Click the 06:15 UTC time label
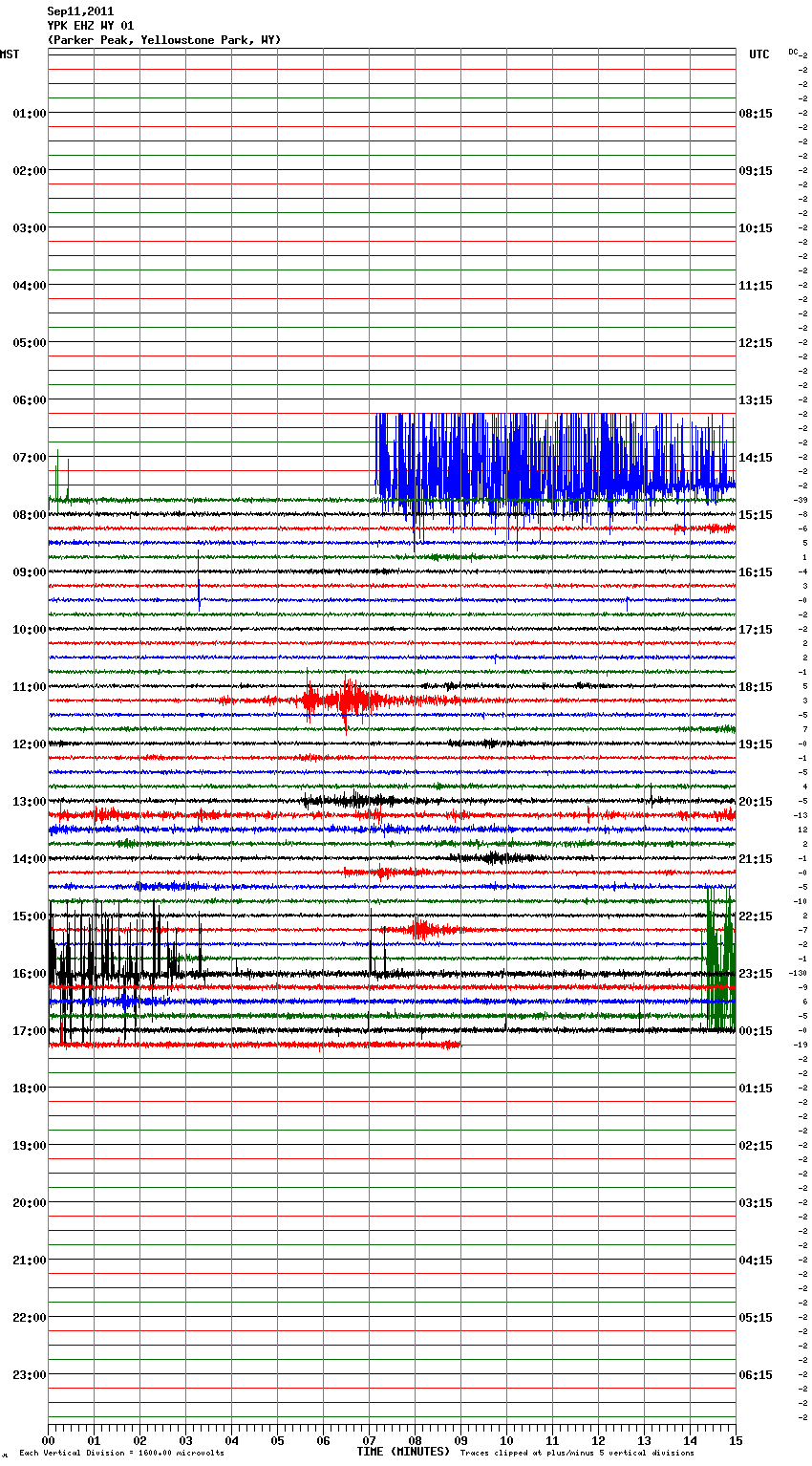812x1466 pixels. [x=756, y=1375]
